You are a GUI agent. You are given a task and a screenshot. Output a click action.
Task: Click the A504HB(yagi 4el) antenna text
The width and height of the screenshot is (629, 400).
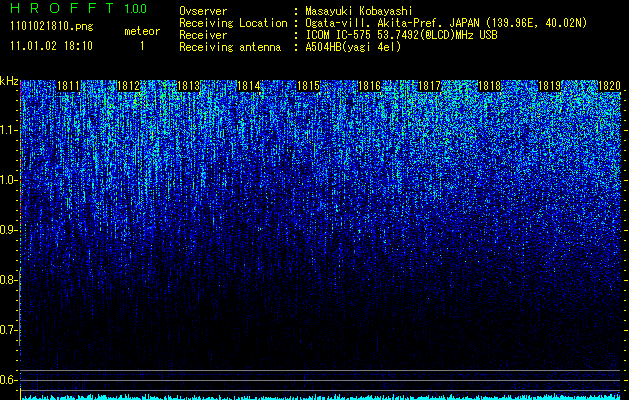point(353,47)
